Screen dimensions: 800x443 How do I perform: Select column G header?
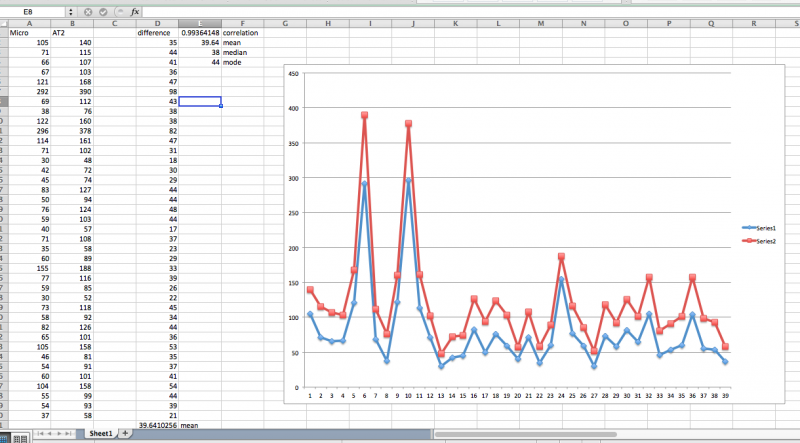[286, 22]
